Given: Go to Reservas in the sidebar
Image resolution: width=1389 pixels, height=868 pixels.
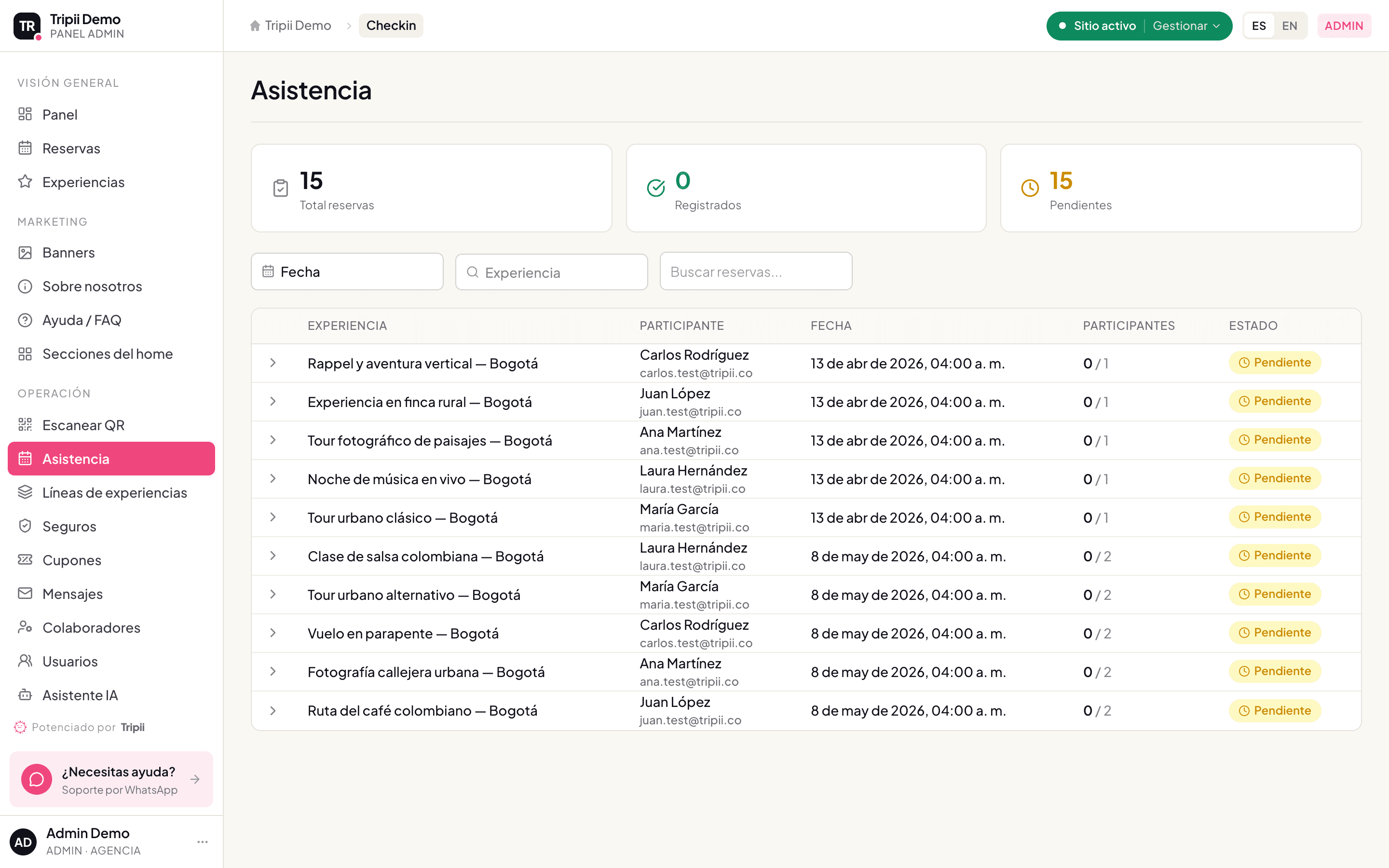Looking at the screenshot, I should click(111, 148).
